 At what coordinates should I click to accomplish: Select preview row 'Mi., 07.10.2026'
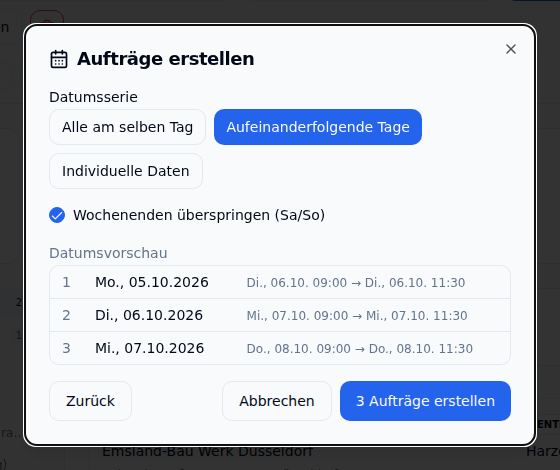click(x=280, y=348)
